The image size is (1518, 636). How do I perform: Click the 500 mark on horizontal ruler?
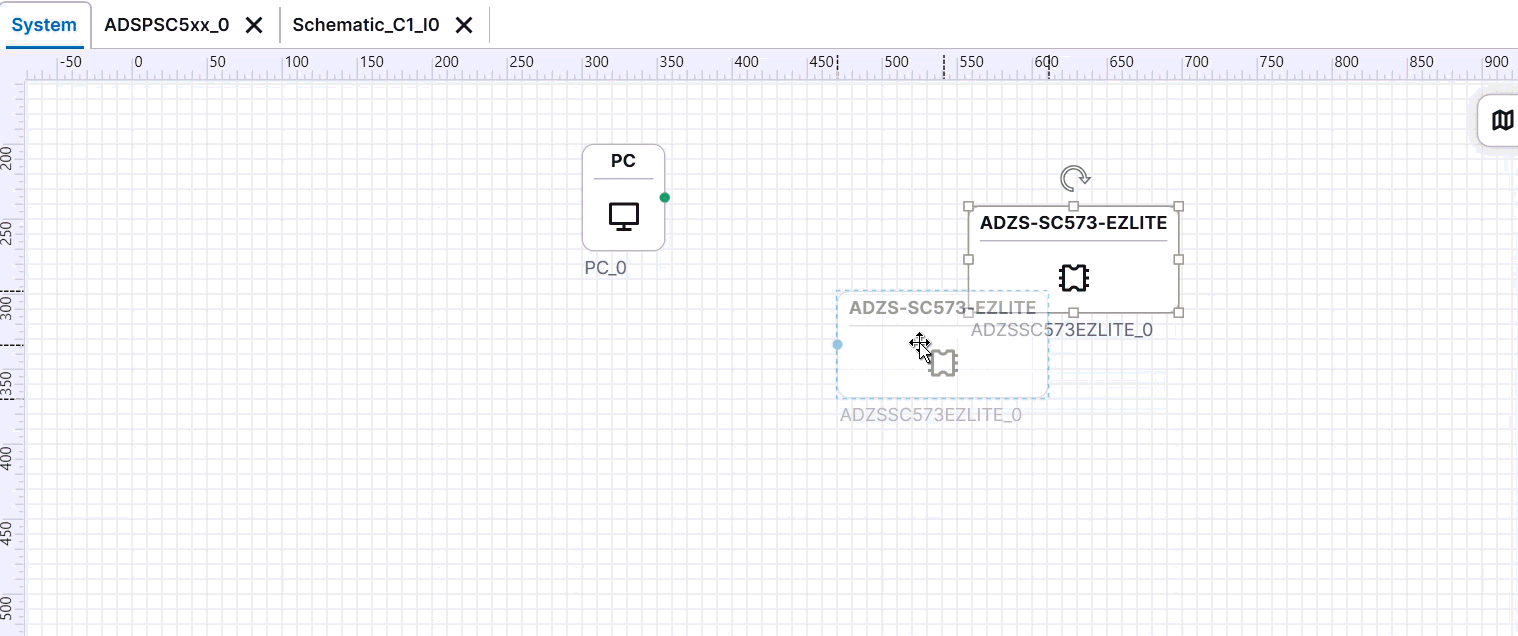[896, 62]
